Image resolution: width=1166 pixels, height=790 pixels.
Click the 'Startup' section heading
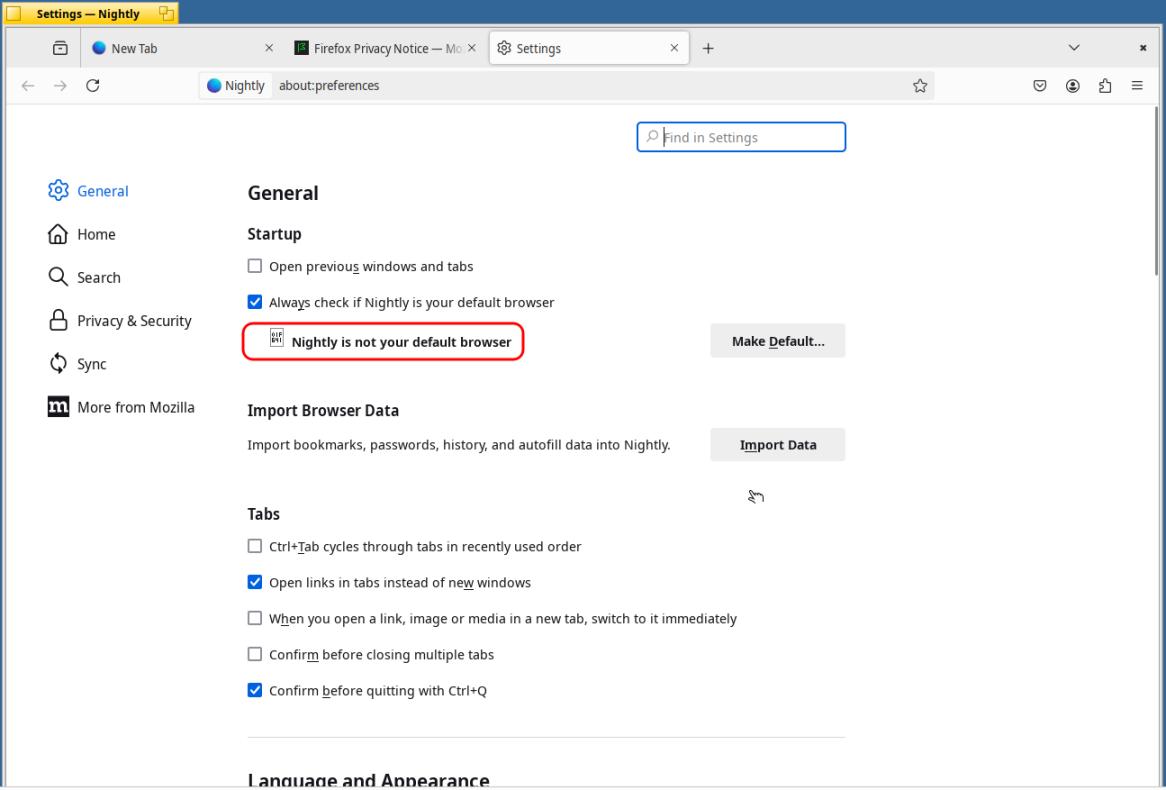coord(274,234)
